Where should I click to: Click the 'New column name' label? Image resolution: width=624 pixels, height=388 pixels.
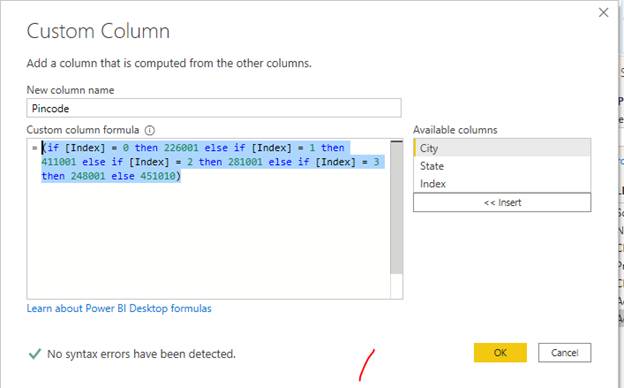point(70,90)
